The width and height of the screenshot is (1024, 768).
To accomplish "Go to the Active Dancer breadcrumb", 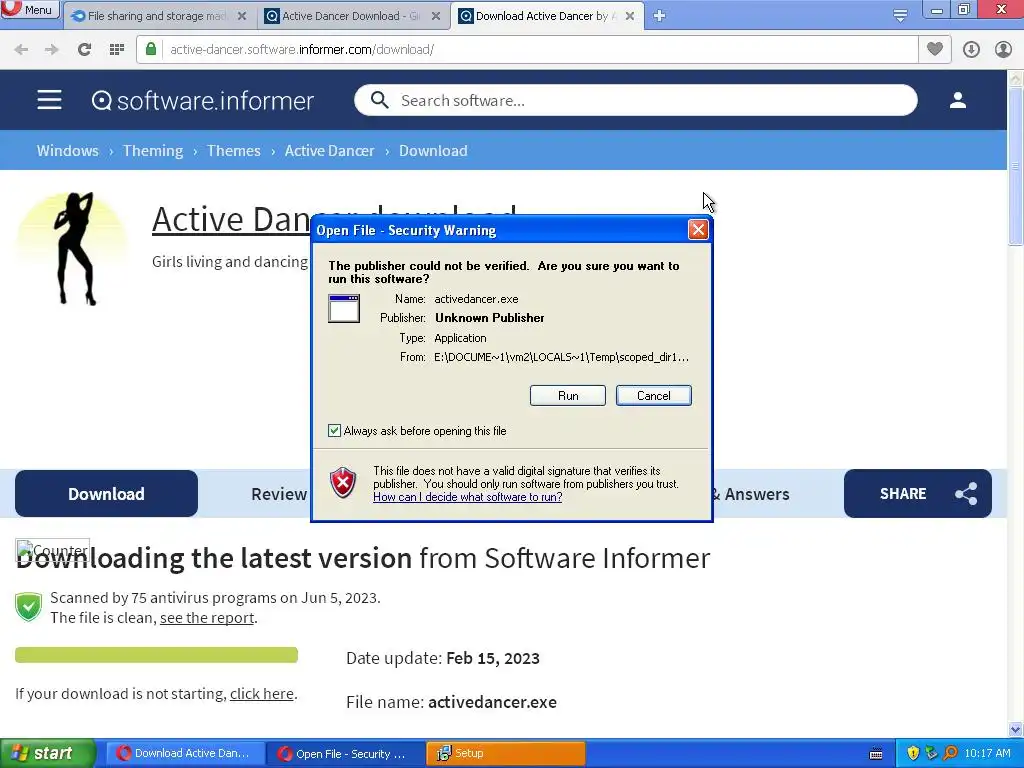I will click(329, 151).
